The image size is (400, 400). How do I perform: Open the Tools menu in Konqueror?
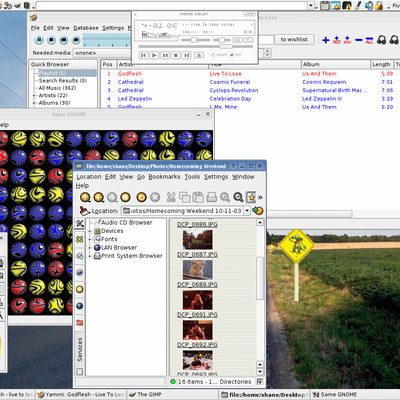pos(192,177)
